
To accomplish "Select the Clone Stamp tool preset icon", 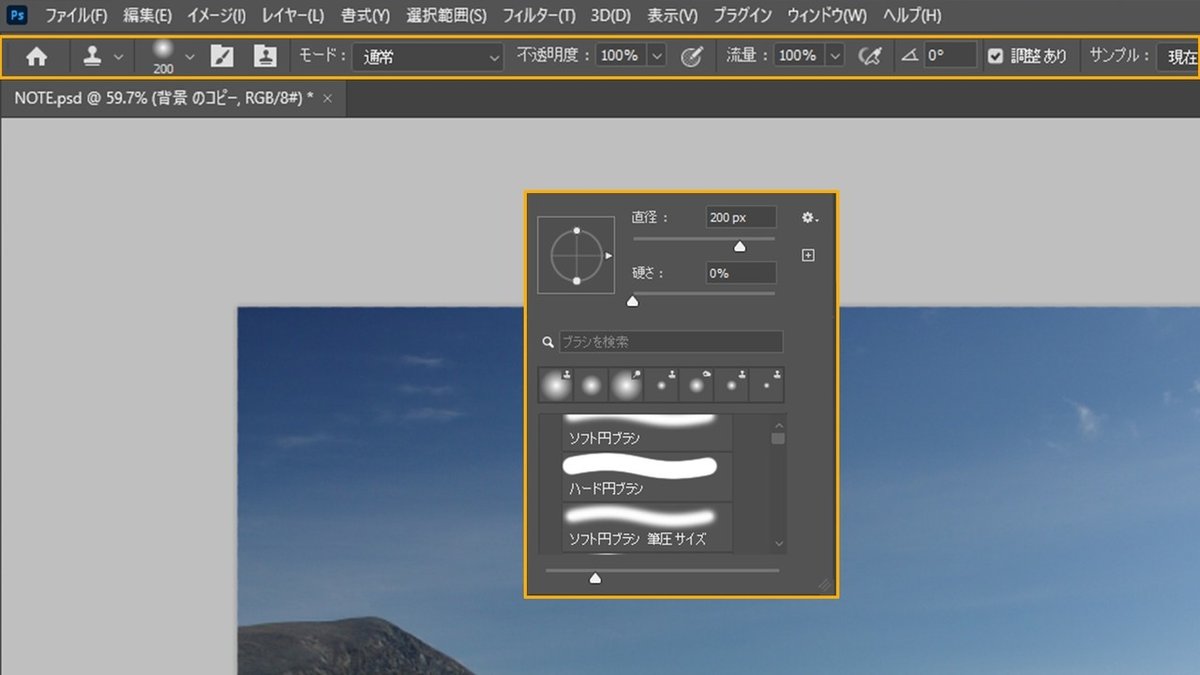I will pyautogui.click(x=92, y=57).
